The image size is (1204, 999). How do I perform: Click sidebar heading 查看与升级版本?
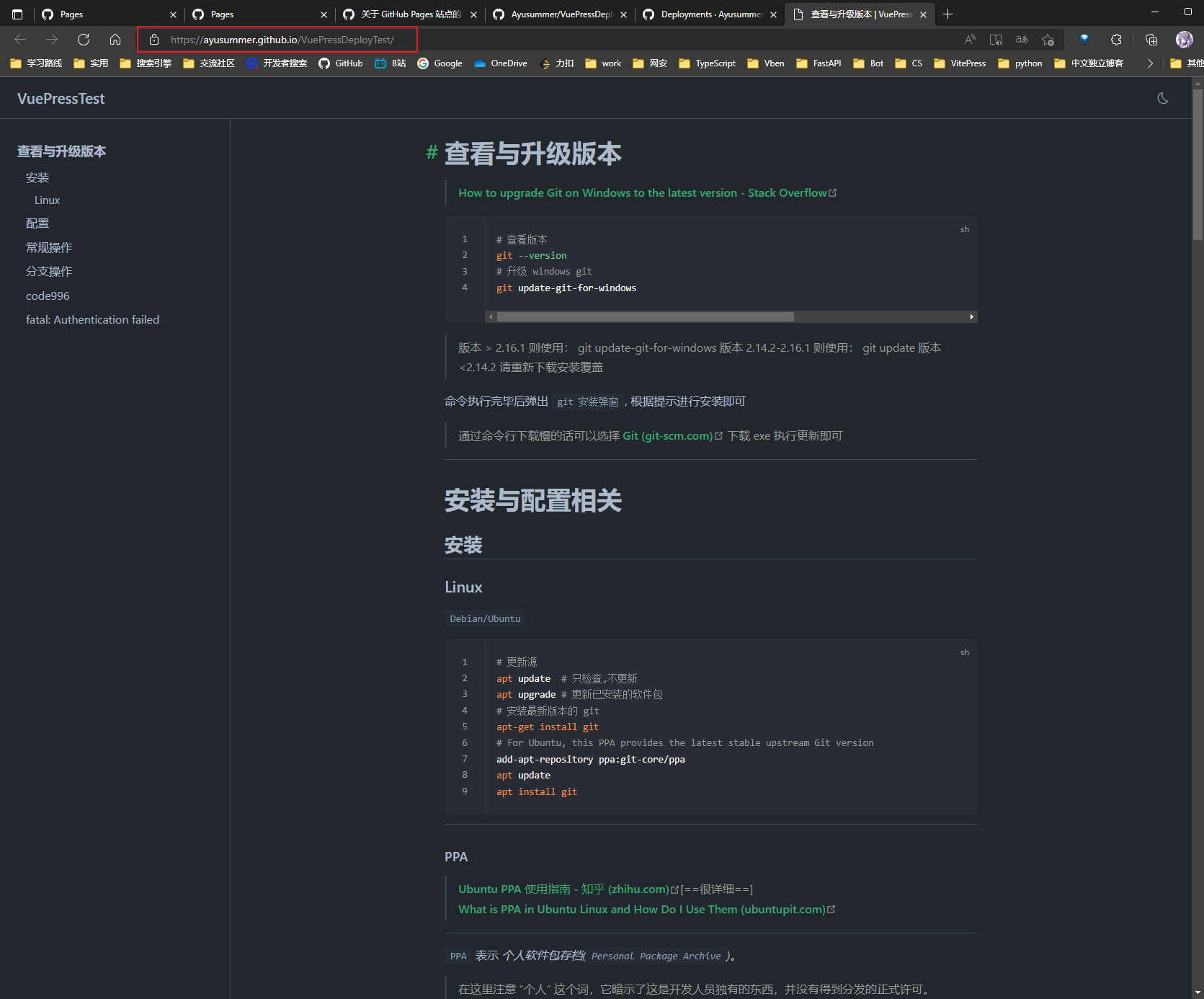(x=61, y=151)
